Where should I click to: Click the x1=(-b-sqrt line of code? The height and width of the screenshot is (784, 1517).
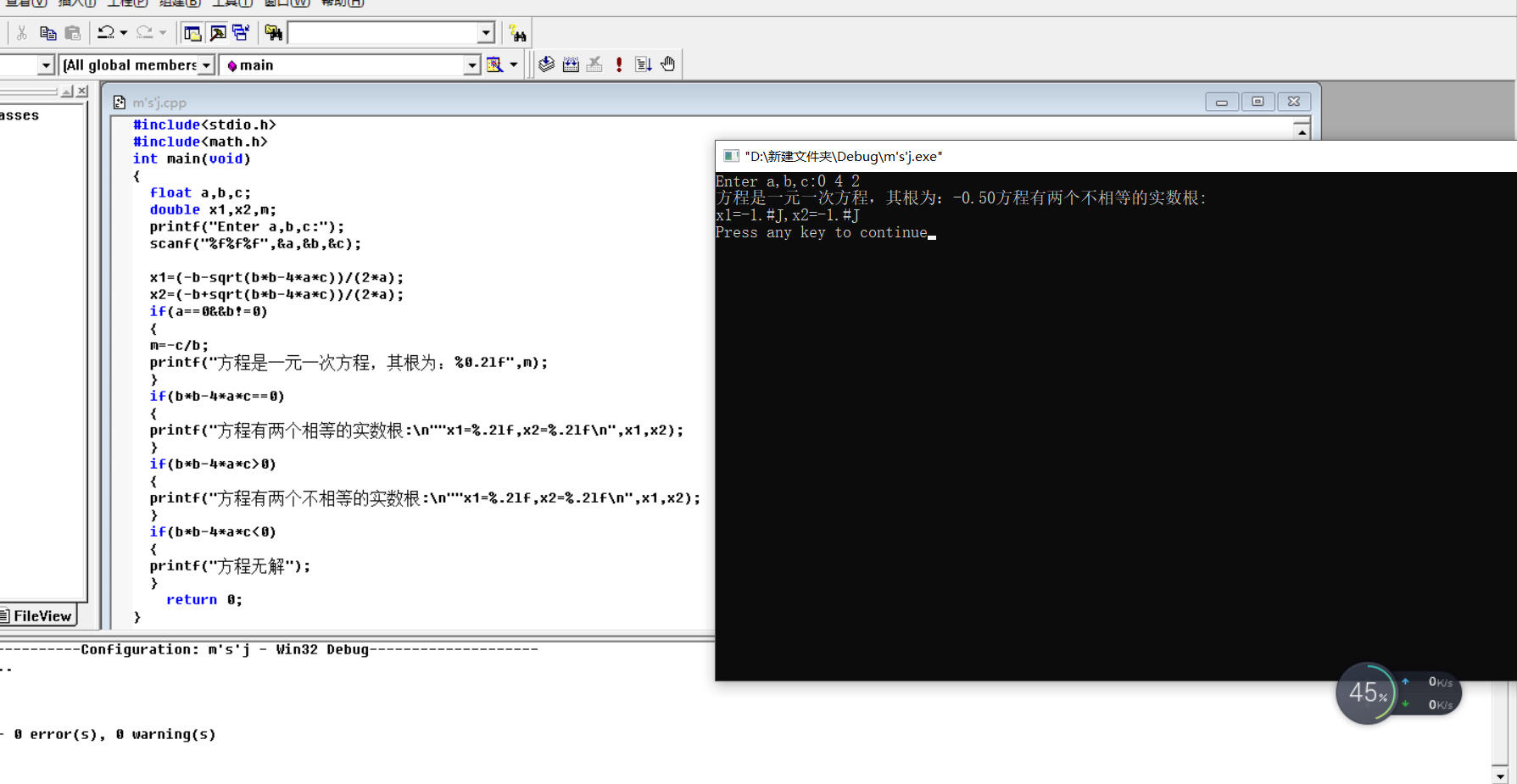tap(276, 277)
